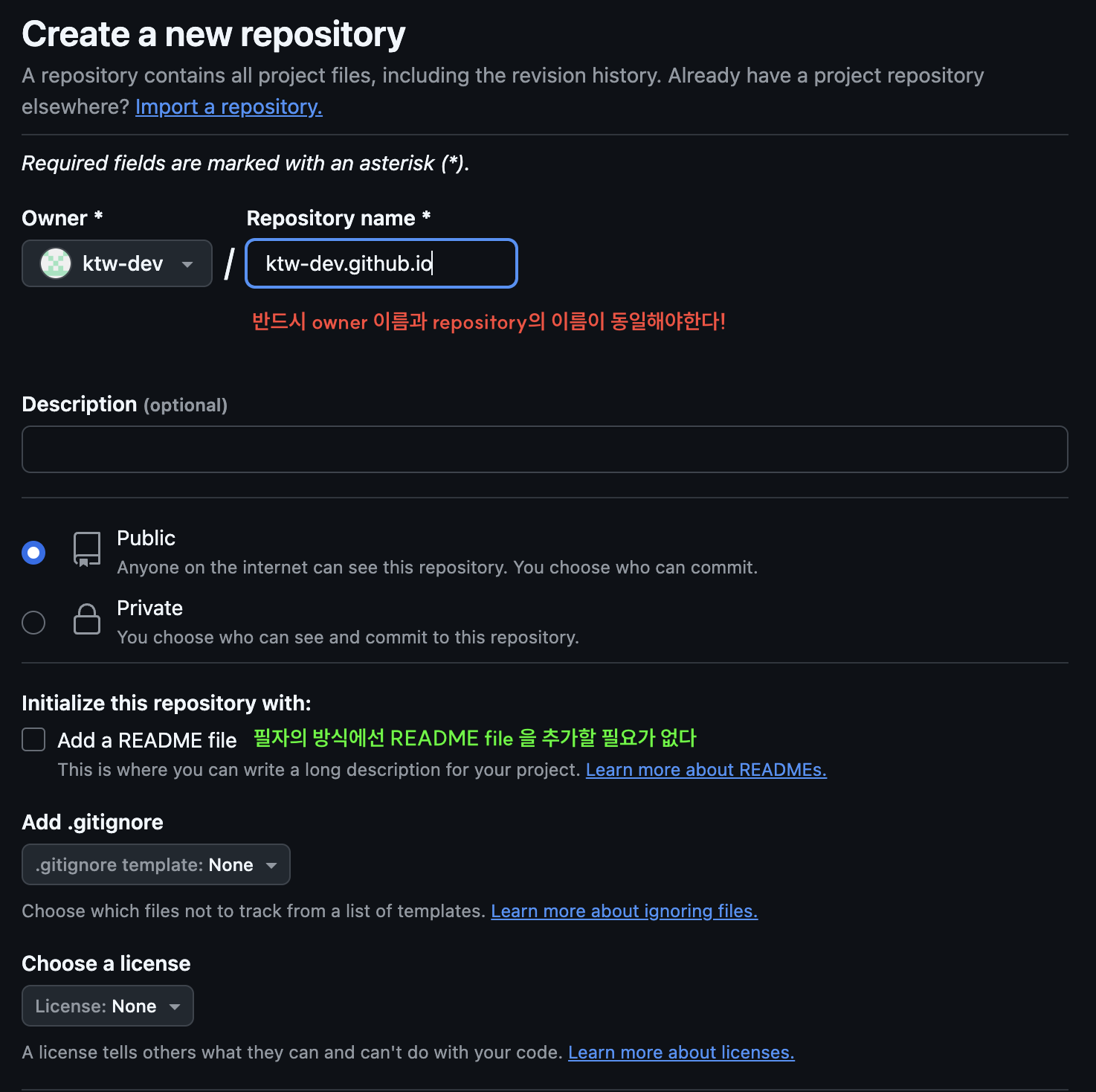The height and width of the screenshot is (1092, 1096).
Task: Open the ktw-dev Owner dropdown
Action: click(x=117, y=263)
